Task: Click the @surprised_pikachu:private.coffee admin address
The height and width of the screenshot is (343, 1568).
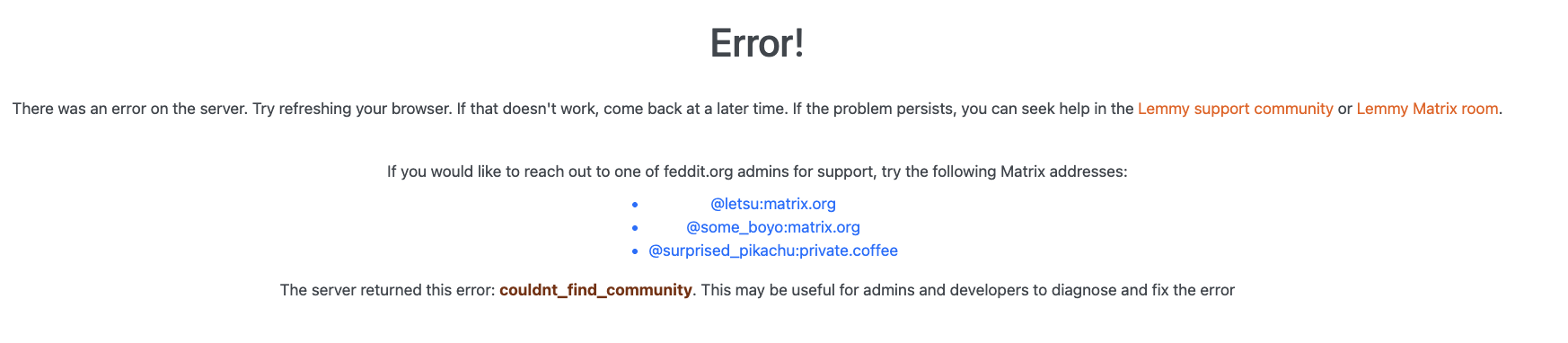Action: 773,251
